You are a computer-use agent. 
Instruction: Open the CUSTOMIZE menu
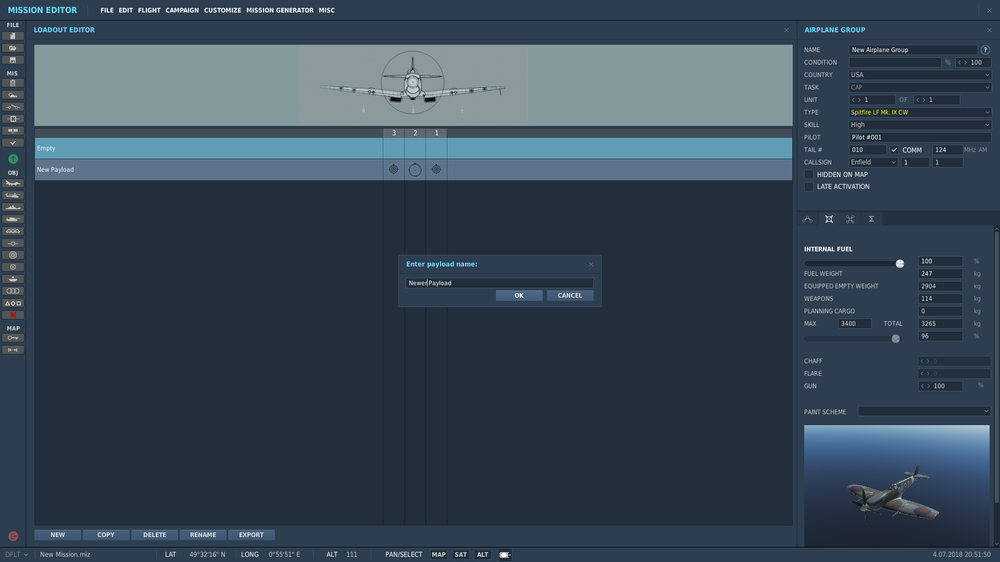coord(223,10)
